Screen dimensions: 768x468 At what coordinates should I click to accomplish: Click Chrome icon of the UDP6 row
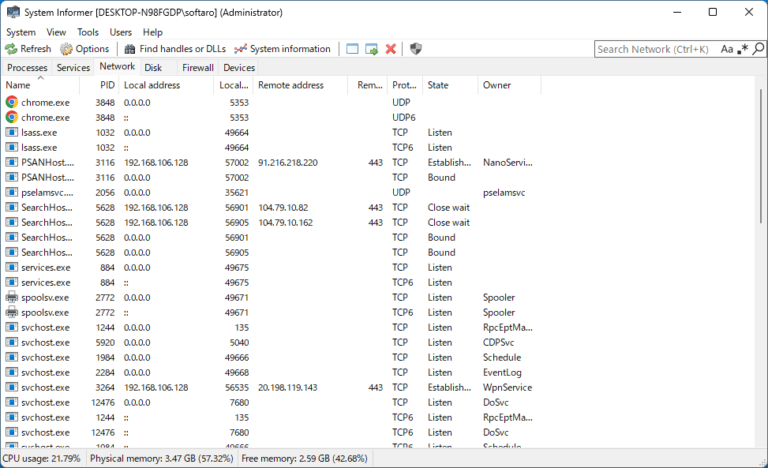tap(12, 117)
